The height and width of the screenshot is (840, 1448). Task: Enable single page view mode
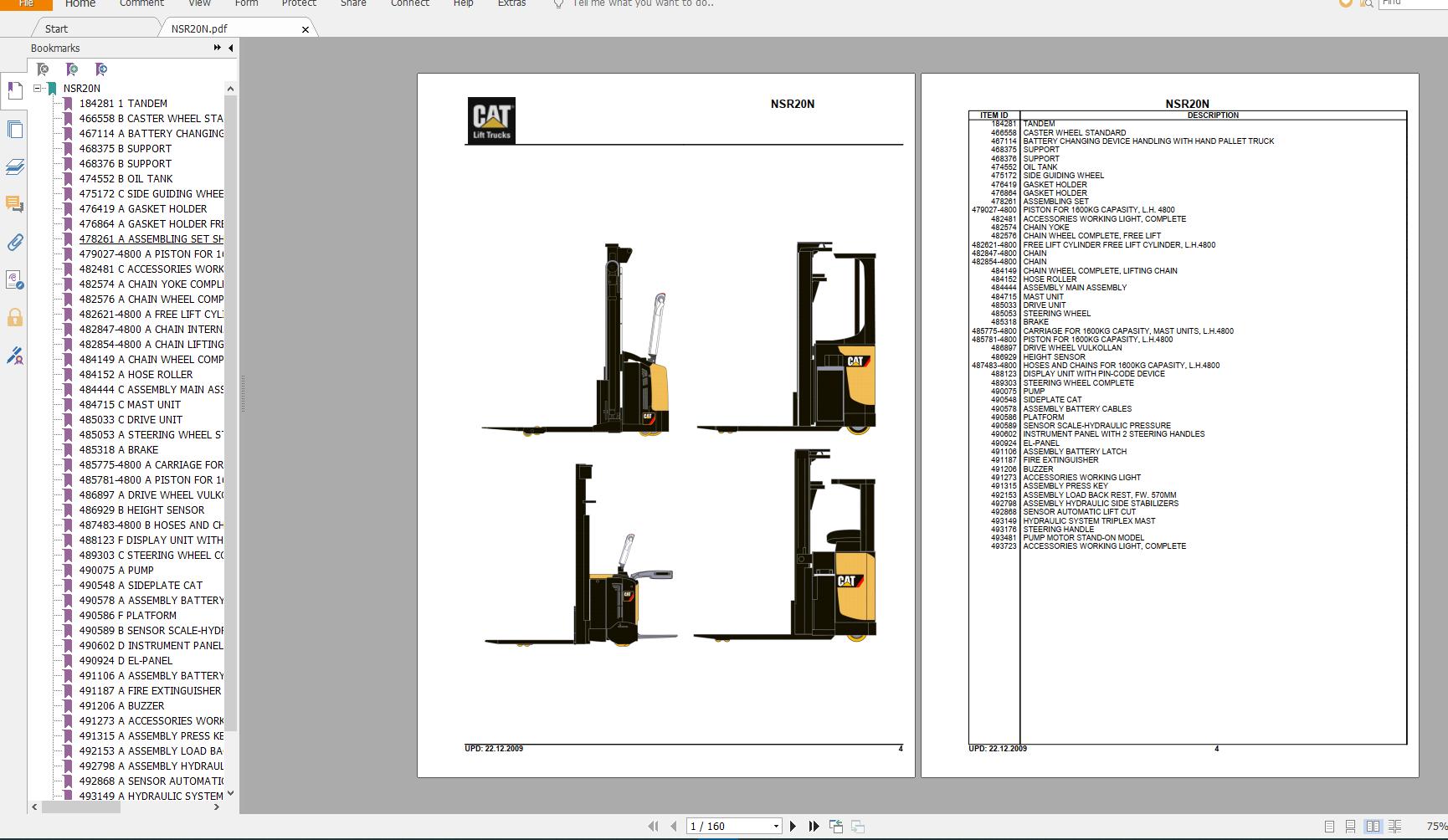[x=1329, y=827]
